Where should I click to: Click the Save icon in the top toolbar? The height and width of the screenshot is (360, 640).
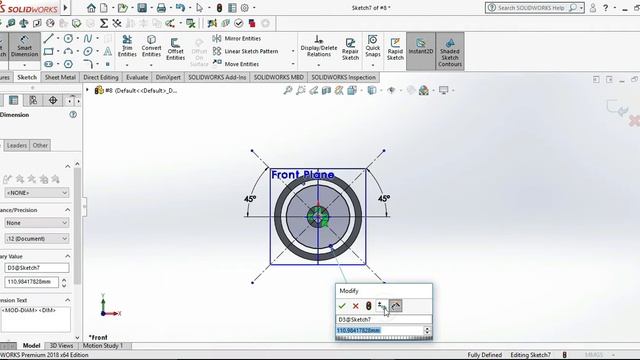pyautogui.click(x=142, y=8)
